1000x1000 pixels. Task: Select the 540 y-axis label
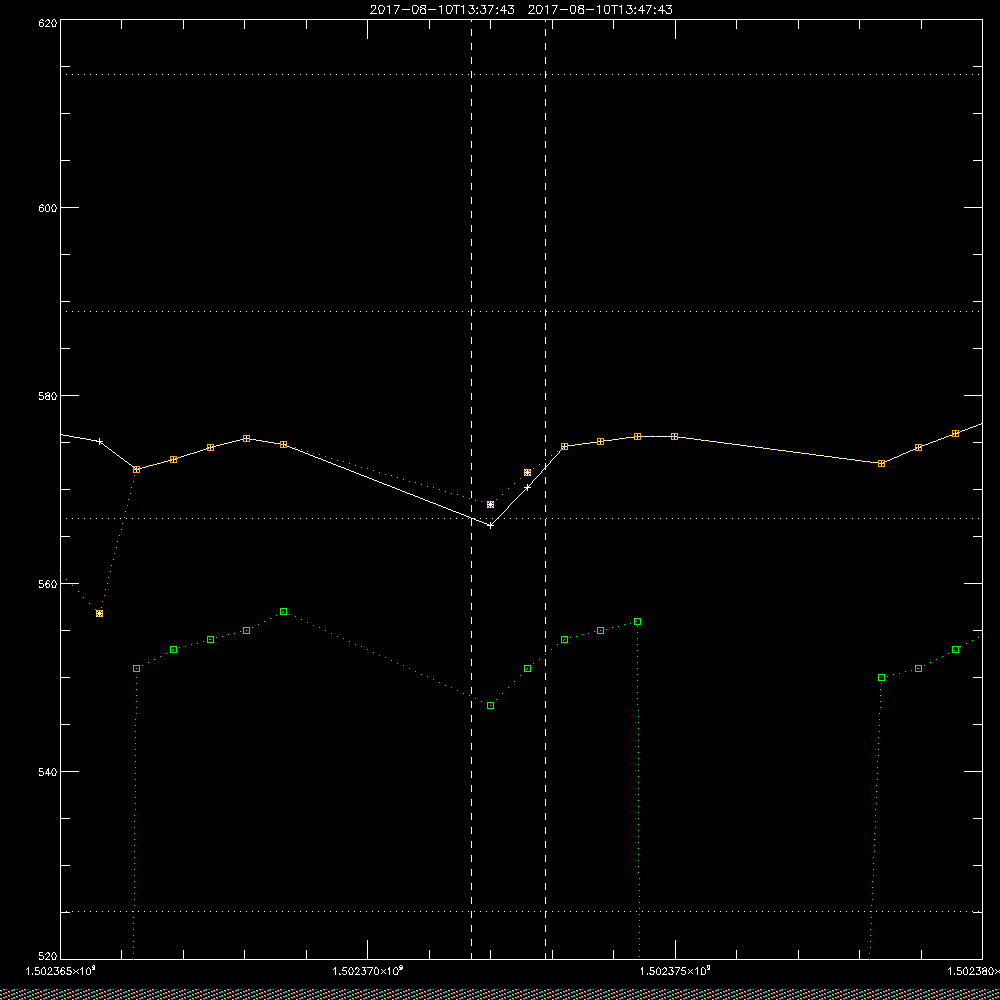click(48, 772)
